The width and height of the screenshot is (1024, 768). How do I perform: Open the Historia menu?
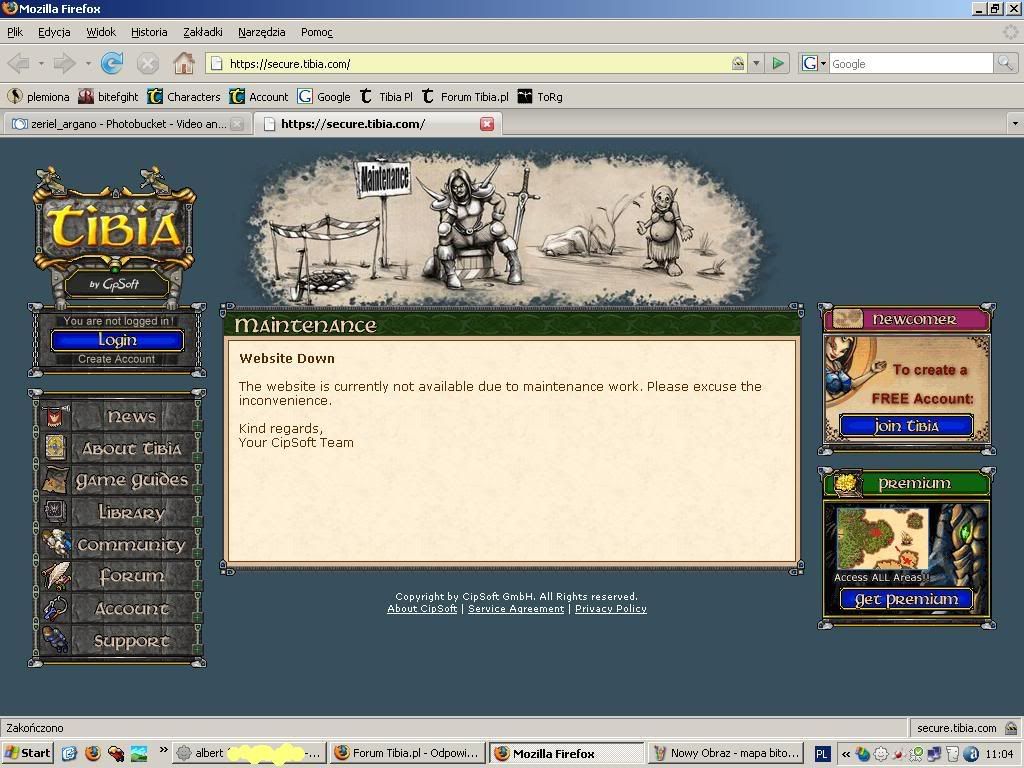pyautogui.click(x=149, y=32)
